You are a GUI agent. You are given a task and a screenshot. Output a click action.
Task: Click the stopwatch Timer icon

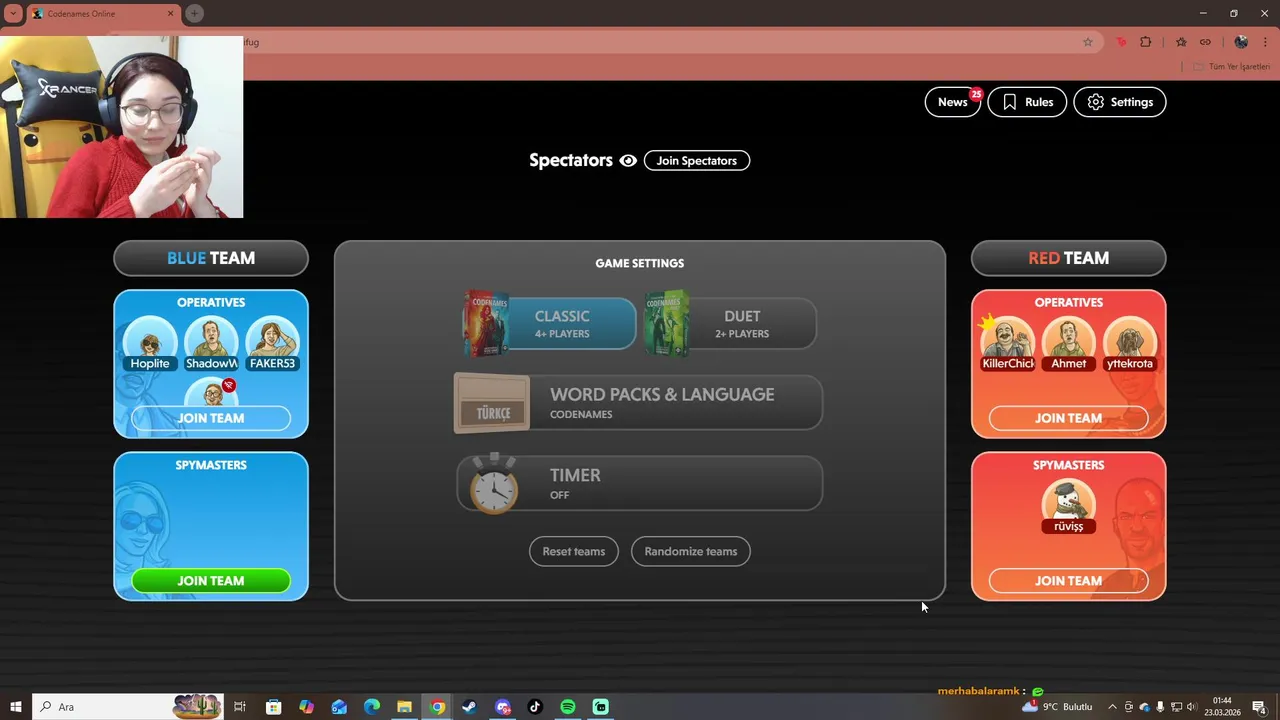(x=494, y=483)
